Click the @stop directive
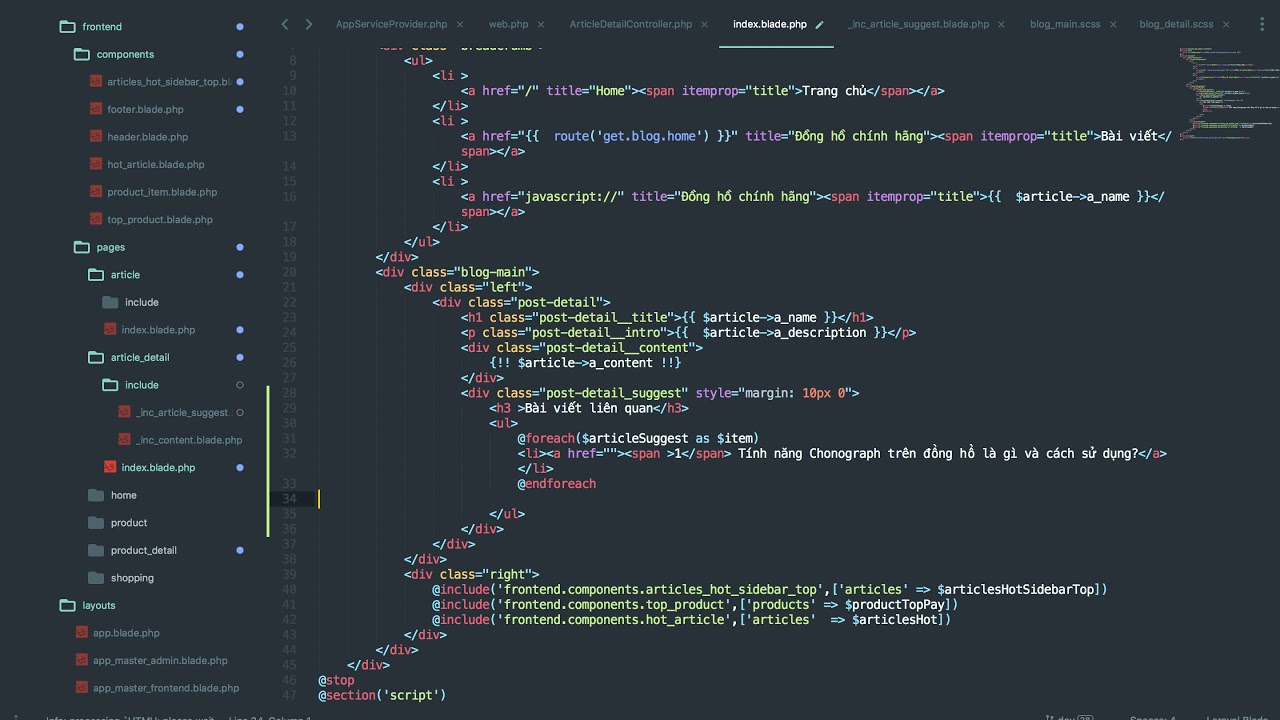The width and height of the screenshot is (1280, 720). coord(336,680)
